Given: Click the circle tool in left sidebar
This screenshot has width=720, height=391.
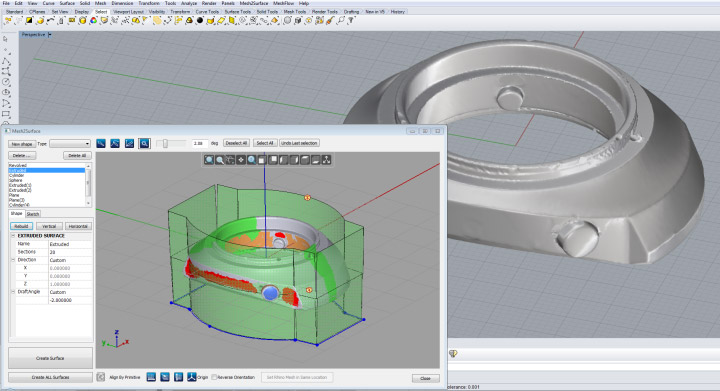Looking at the screenshot, I should pyautogui.click(x=6, y=82).
